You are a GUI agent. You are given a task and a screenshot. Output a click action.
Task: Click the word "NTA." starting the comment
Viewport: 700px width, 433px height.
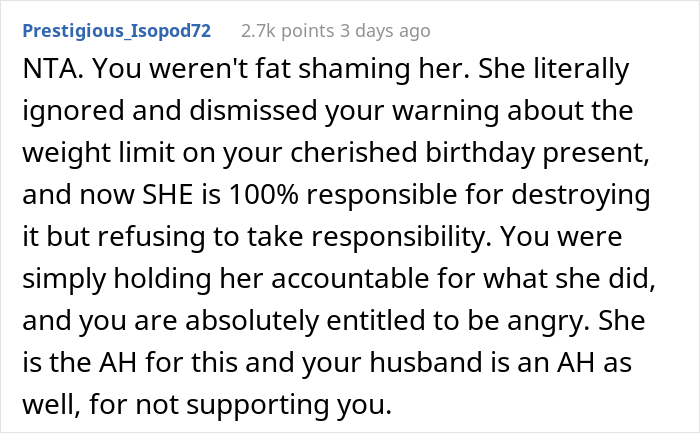click(x=44, y=70)
